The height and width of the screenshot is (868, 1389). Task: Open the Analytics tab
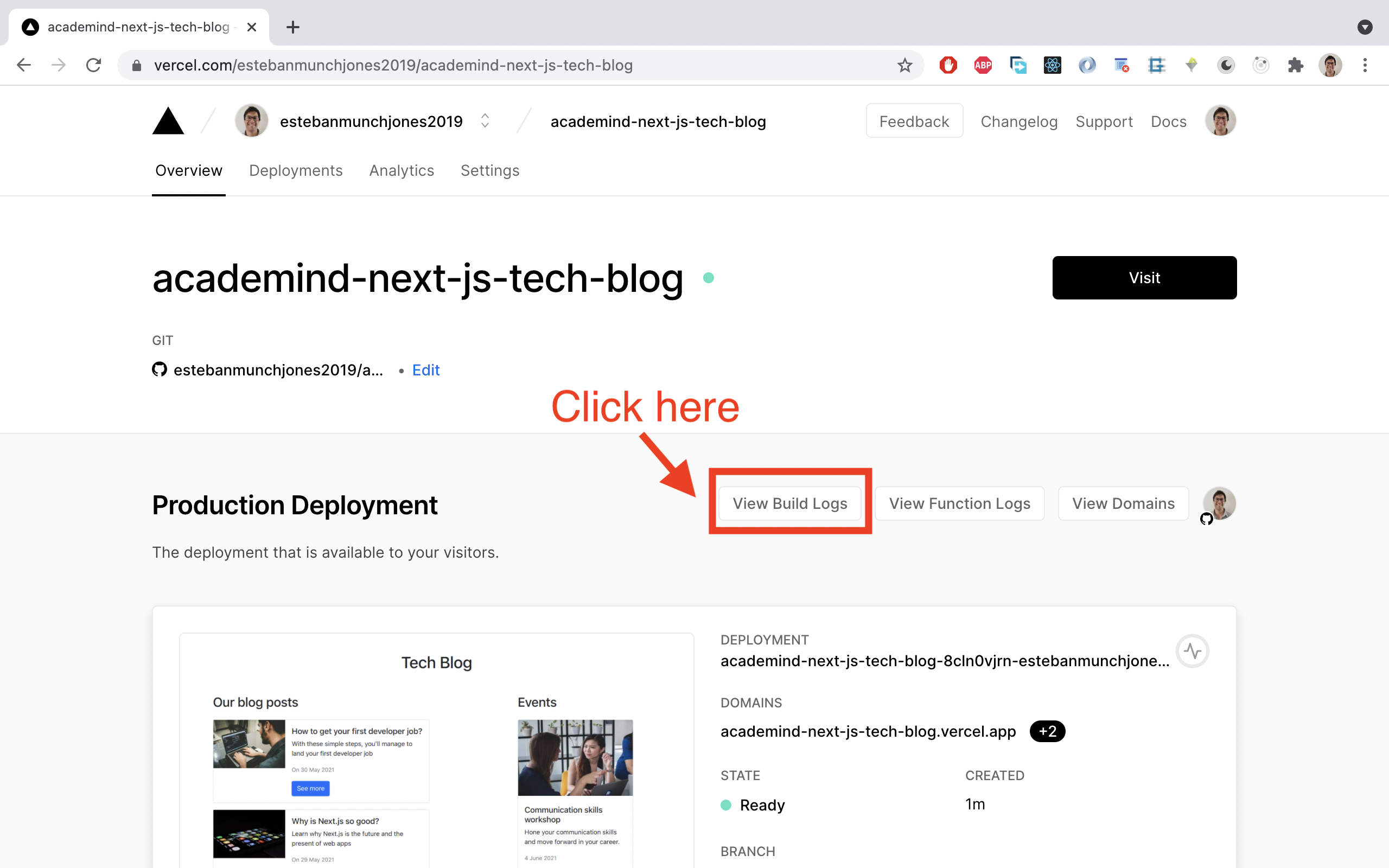(x=401, y=170)
